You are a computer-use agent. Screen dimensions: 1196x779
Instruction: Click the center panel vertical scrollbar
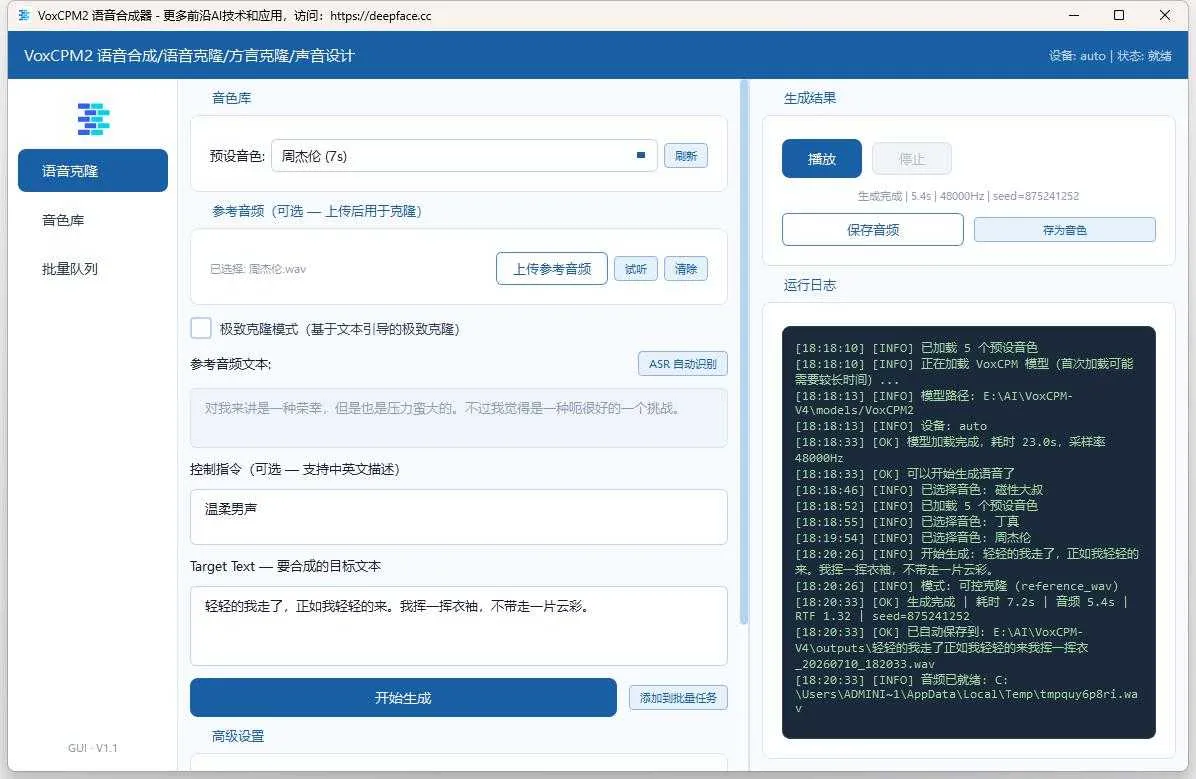pyautogui.click(x=744, y=352)
